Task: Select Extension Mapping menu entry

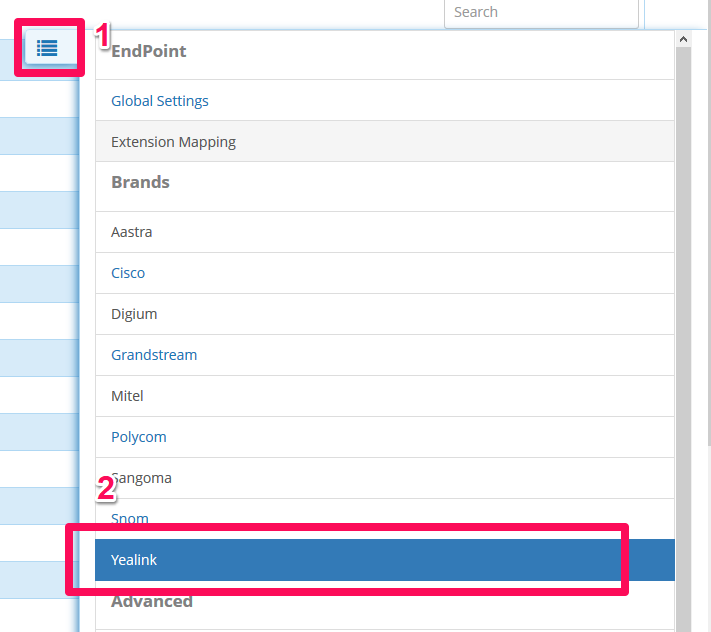Action: point(385,141)
